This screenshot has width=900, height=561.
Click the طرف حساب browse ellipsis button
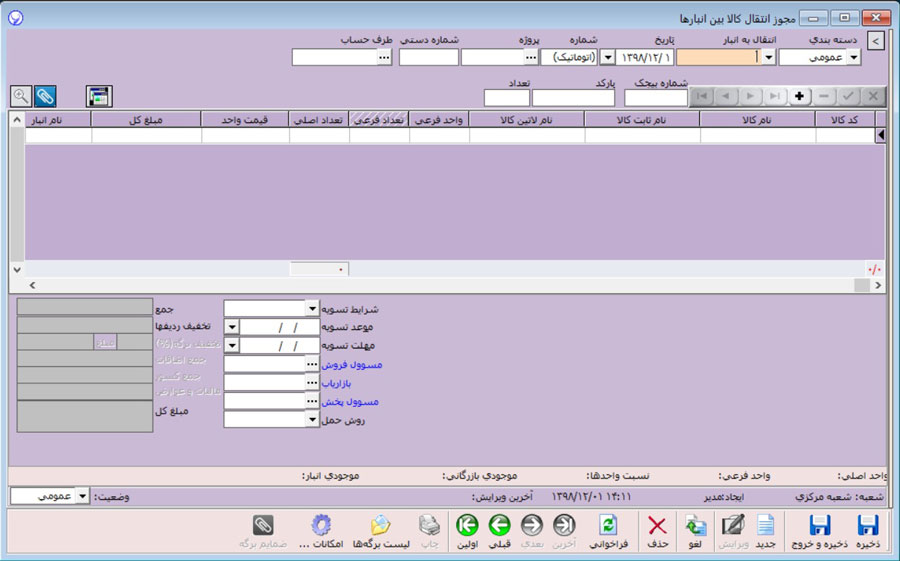pyautogui.click(x=384, y=58)
